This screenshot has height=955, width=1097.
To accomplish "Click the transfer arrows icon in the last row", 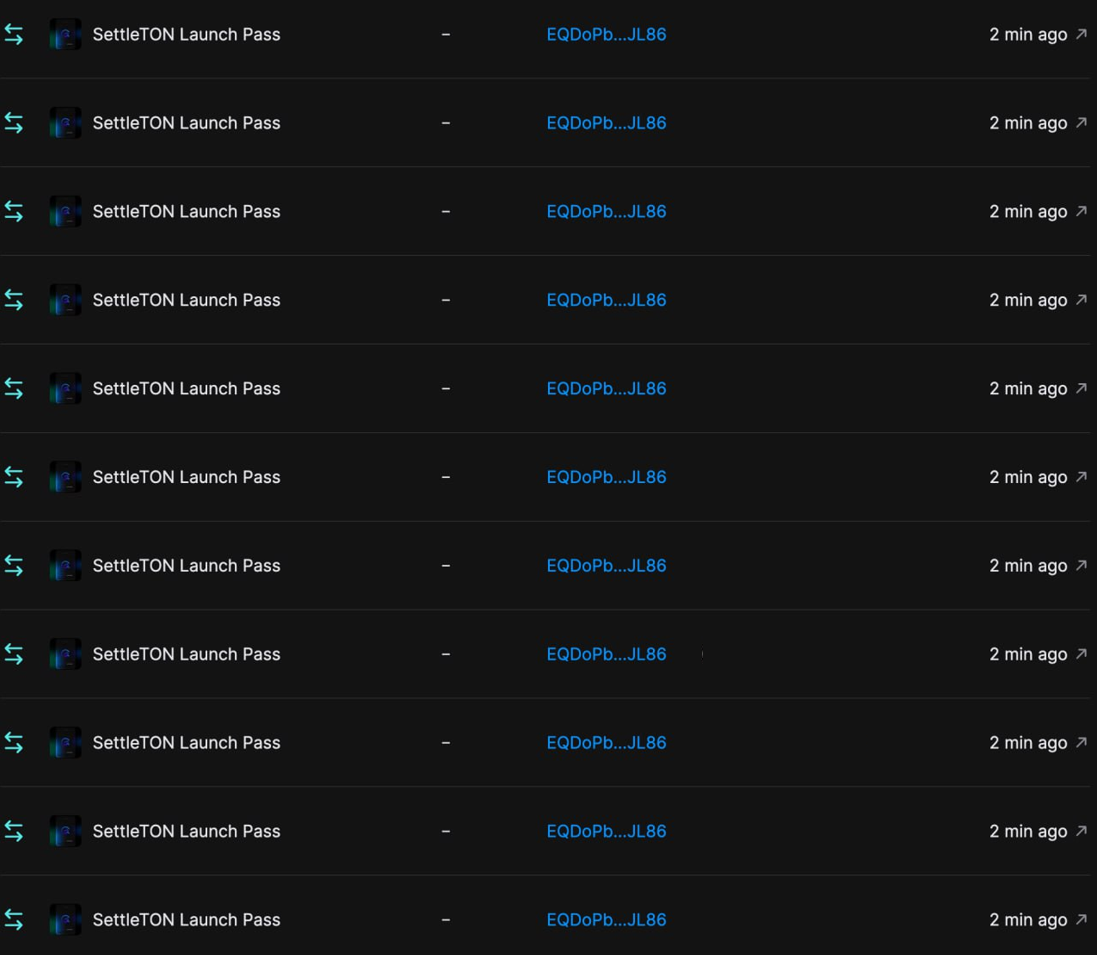I will (x=14, y=919).
